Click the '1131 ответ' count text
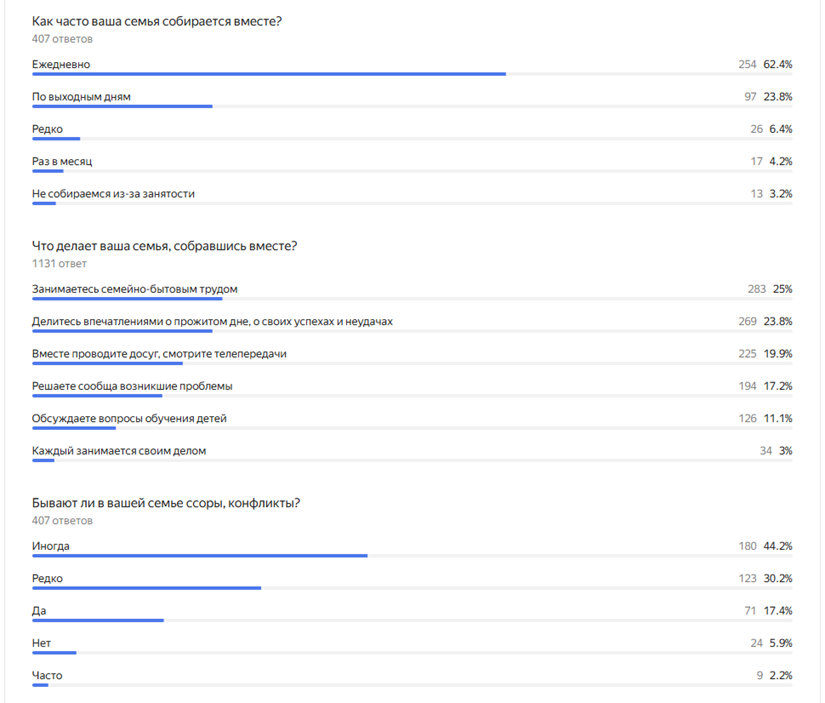This screenshot has height=703, width=825. [x=59, y=264]
